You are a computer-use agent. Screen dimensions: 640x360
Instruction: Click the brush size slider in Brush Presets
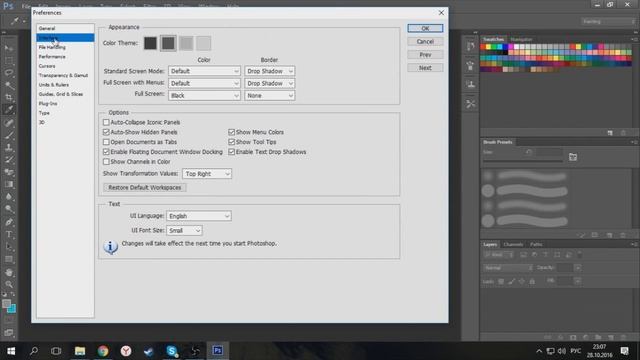pyautogui.click(x=523, y=161)
